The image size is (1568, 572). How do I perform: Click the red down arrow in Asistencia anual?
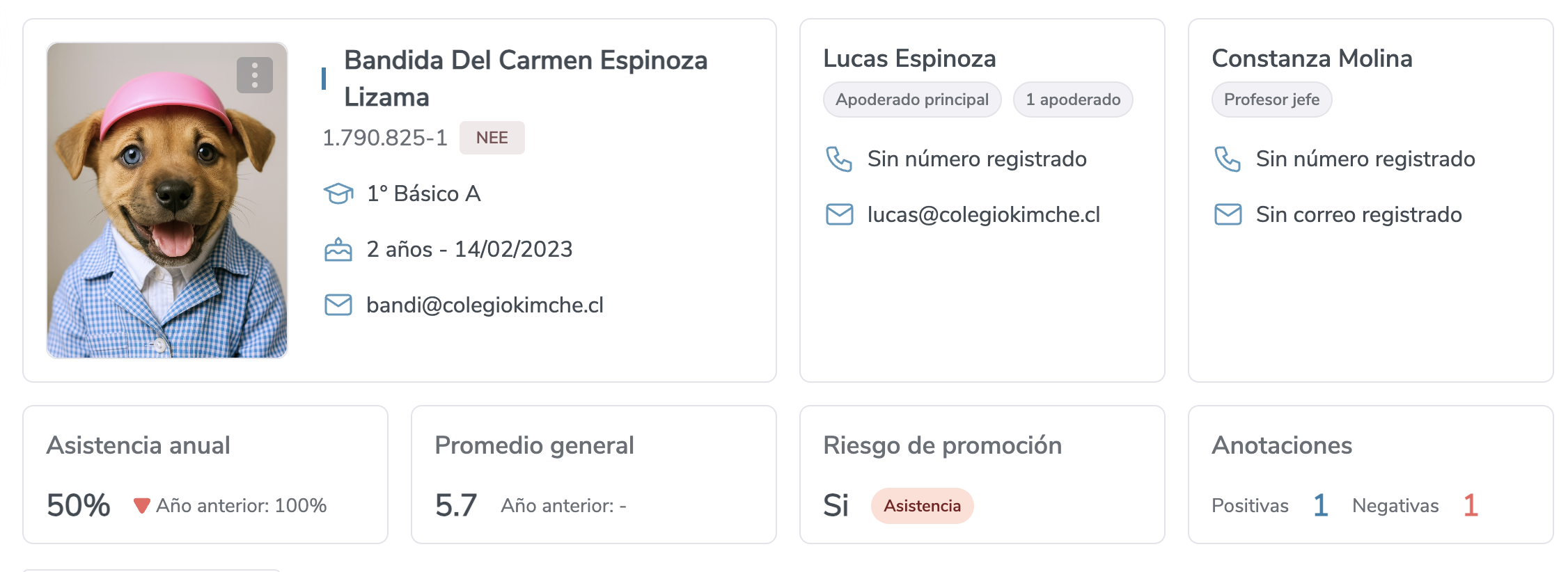click(142, 506)
